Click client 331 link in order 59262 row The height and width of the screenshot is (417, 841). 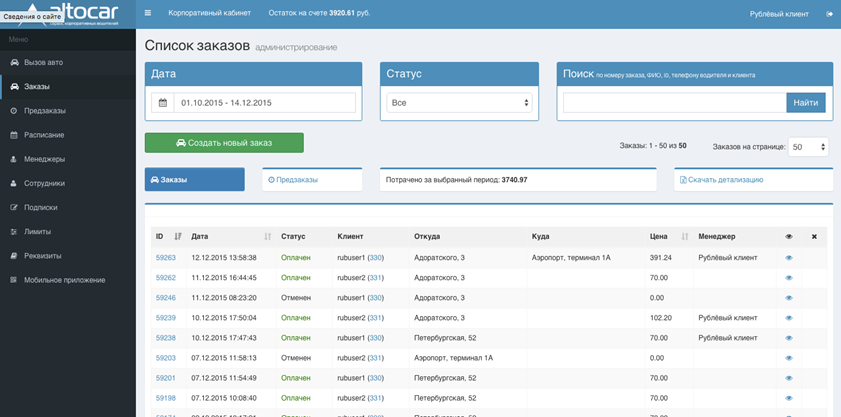375,278
